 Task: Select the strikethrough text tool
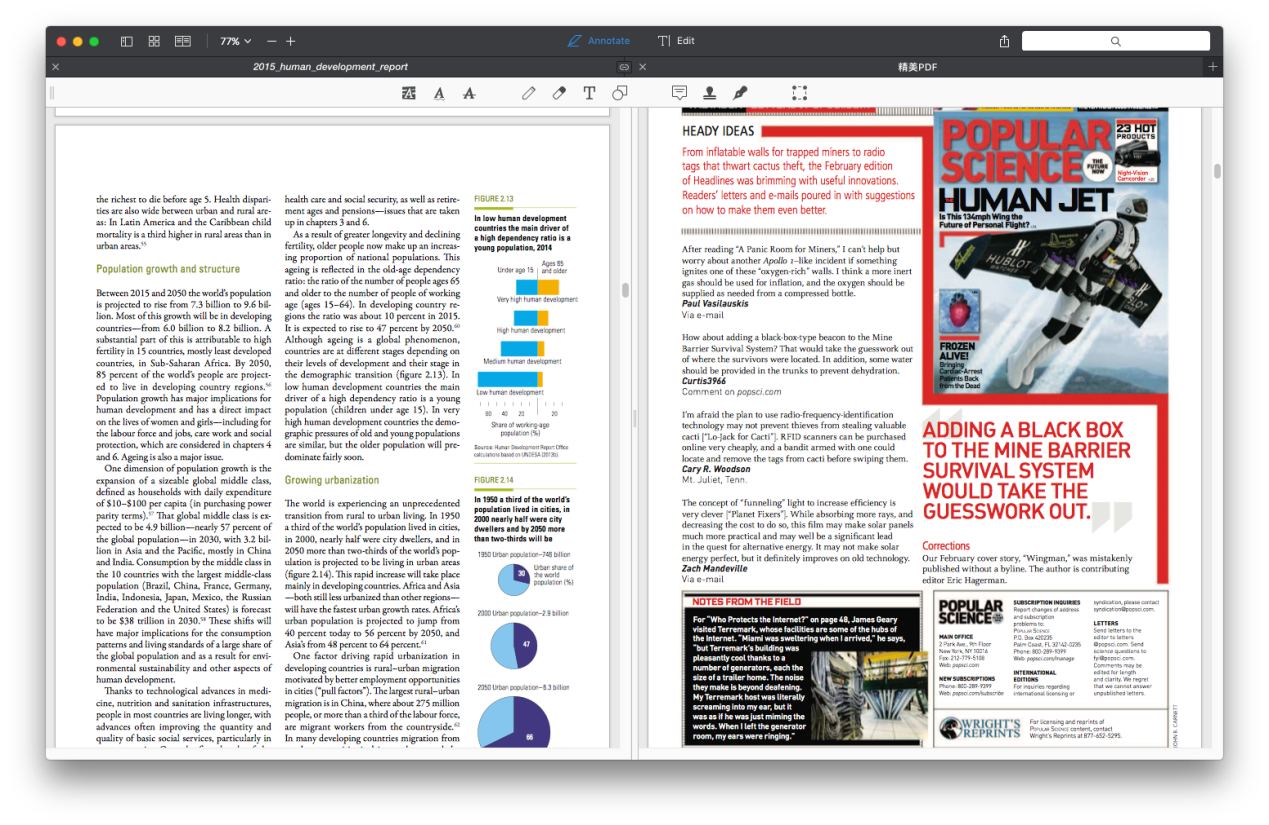(x=469, y=93)
